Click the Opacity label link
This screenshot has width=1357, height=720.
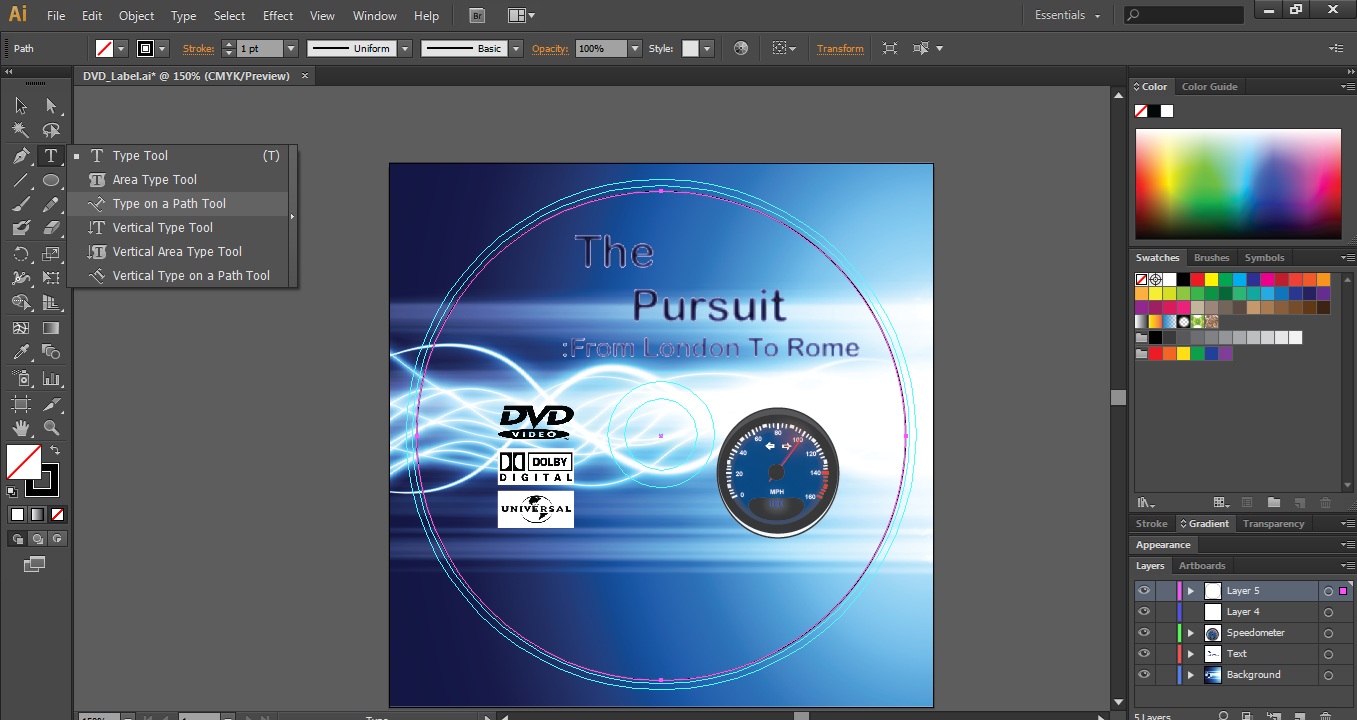(550, 49)
